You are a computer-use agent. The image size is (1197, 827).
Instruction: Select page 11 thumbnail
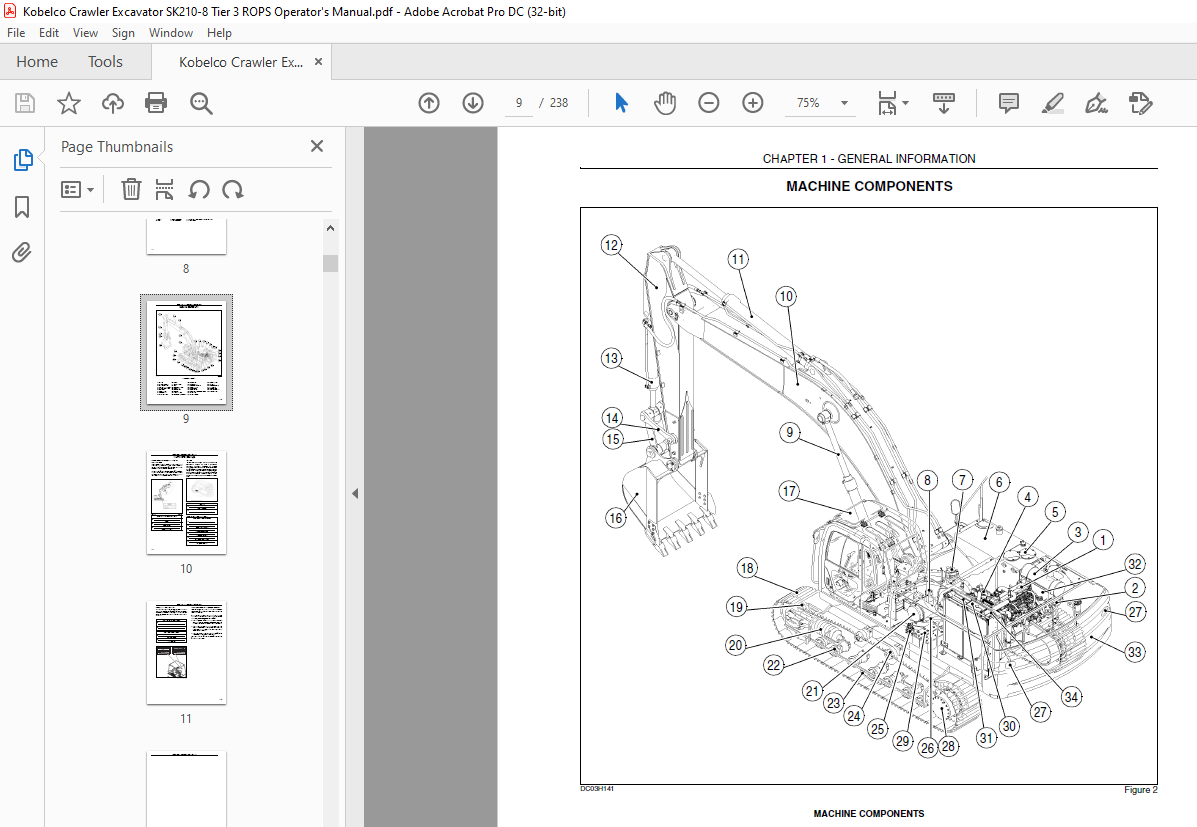(x=186, y=652)
